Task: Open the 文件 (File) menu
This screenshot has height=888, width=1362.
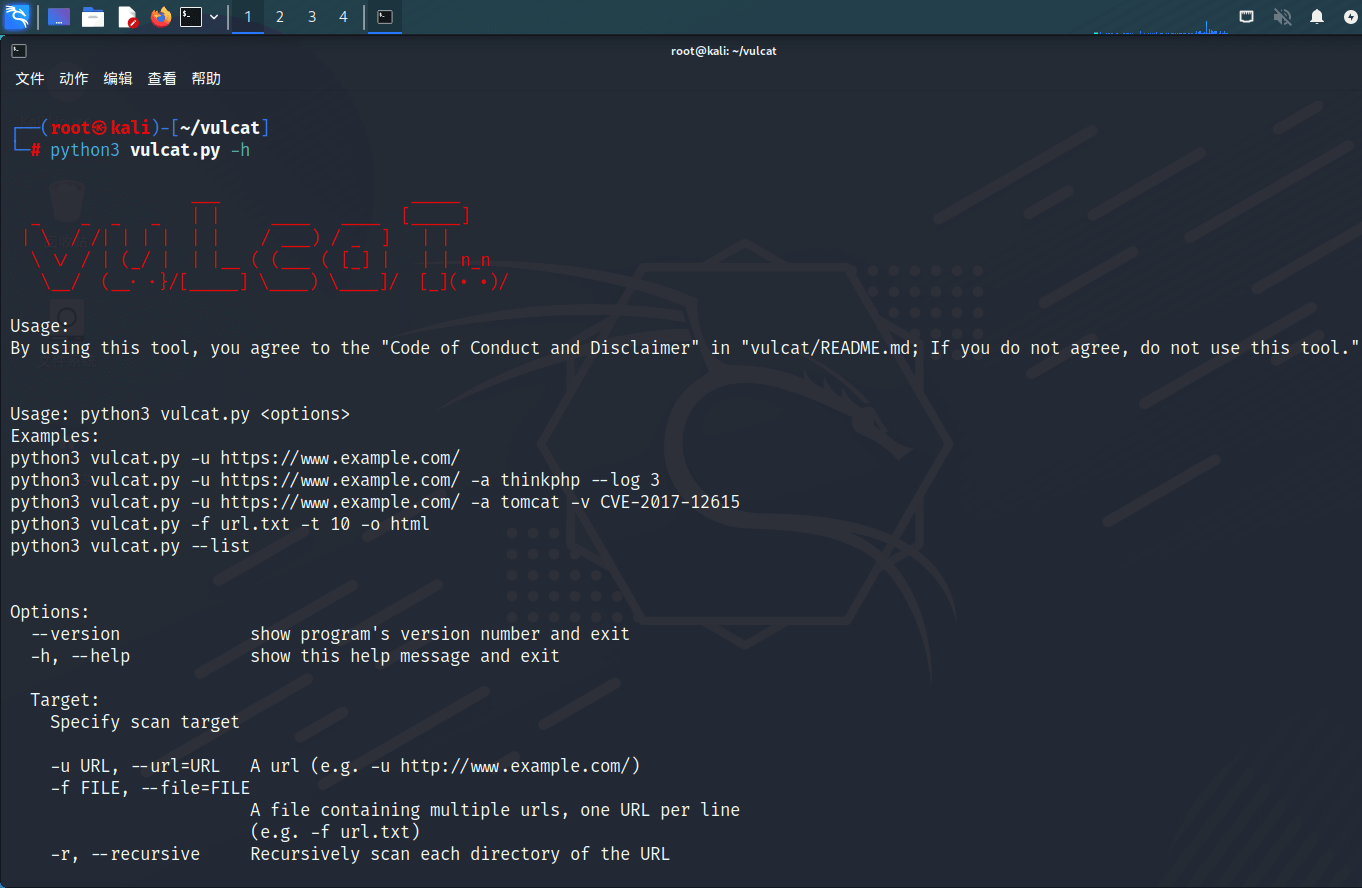Action: [30, 79]
